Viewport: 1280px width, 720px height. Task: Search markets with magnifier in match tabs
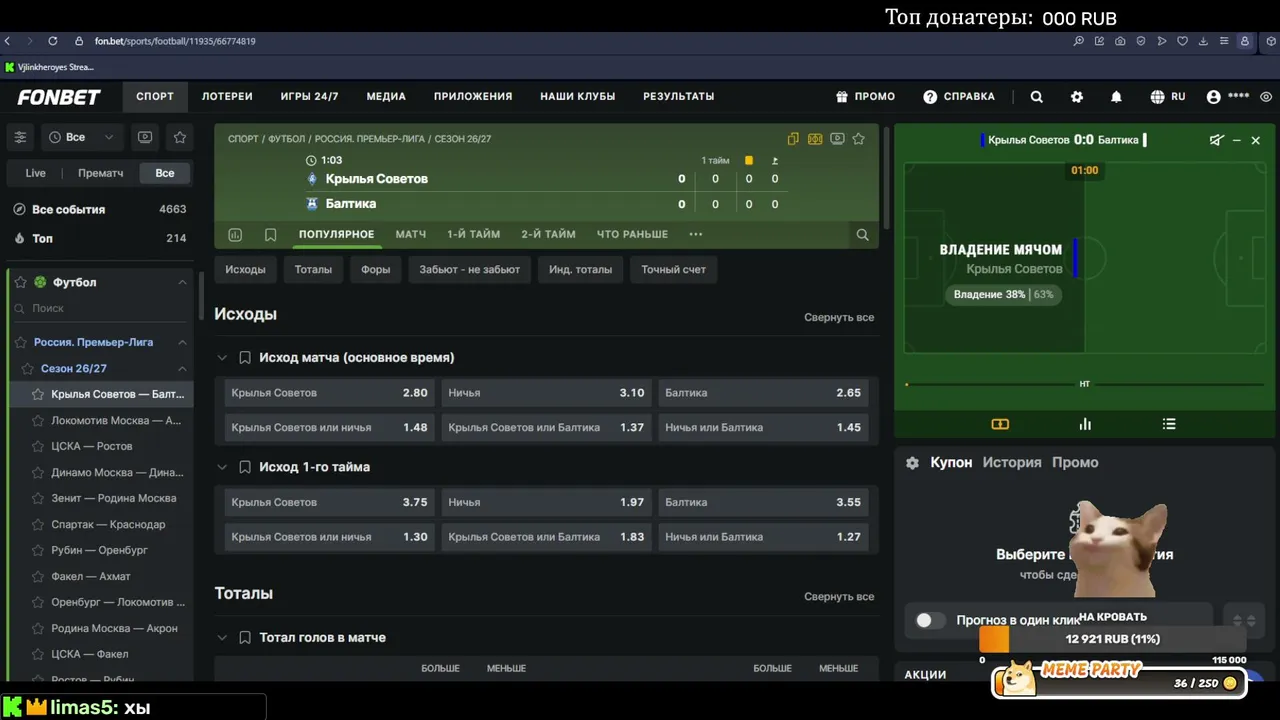click(862, 235)
